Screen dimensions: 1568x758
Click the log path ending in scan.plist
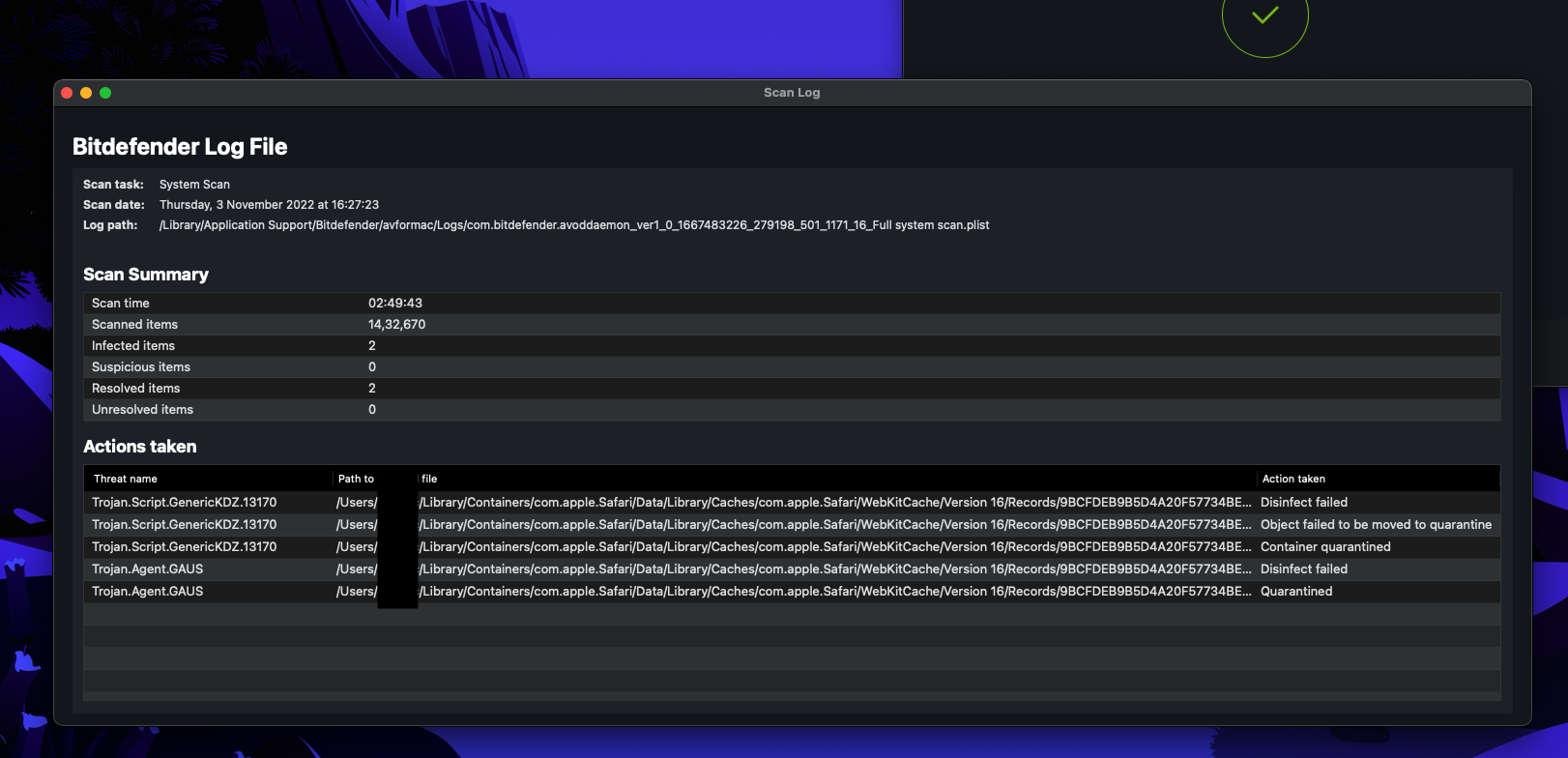[x=574, y=225]
